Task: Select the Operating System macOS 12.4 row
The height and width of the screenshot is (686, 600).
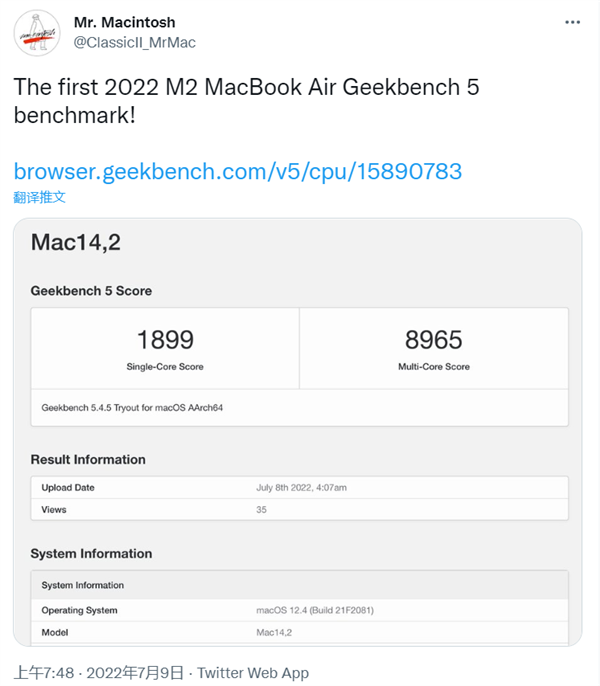Action: (300, 610)
